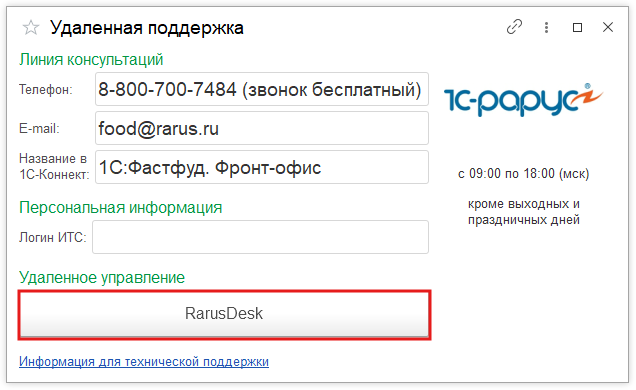Image resolution: width=636 pixels, height=390 pixels.
Task: Close the Удаленная поддержка window
Action: (608, 27)
